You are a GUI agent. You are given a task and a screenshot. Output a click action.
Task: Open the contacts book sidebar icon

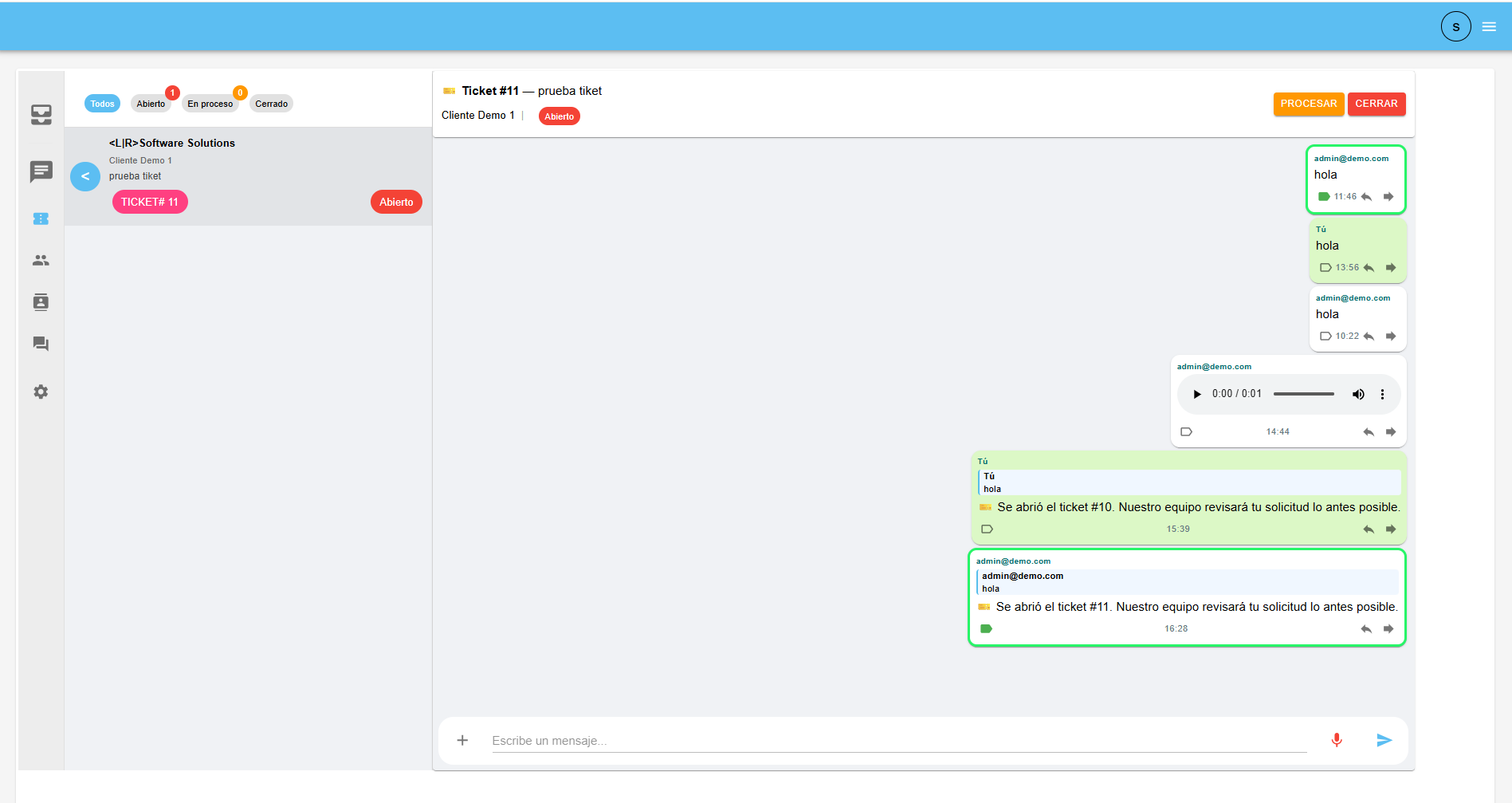tap(41, 302)
